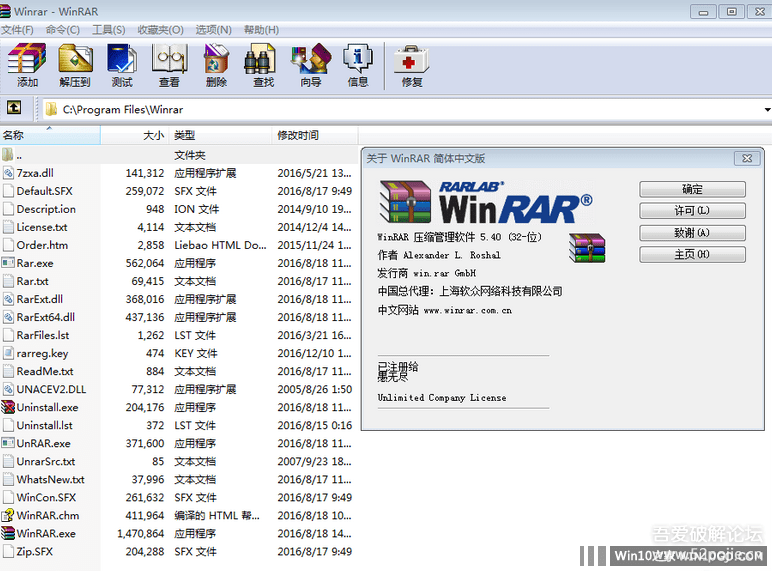Select the RarExt64.dll file icon
Image resolution: width=772 pixels, height=571 pixels.
coord(8,317)
